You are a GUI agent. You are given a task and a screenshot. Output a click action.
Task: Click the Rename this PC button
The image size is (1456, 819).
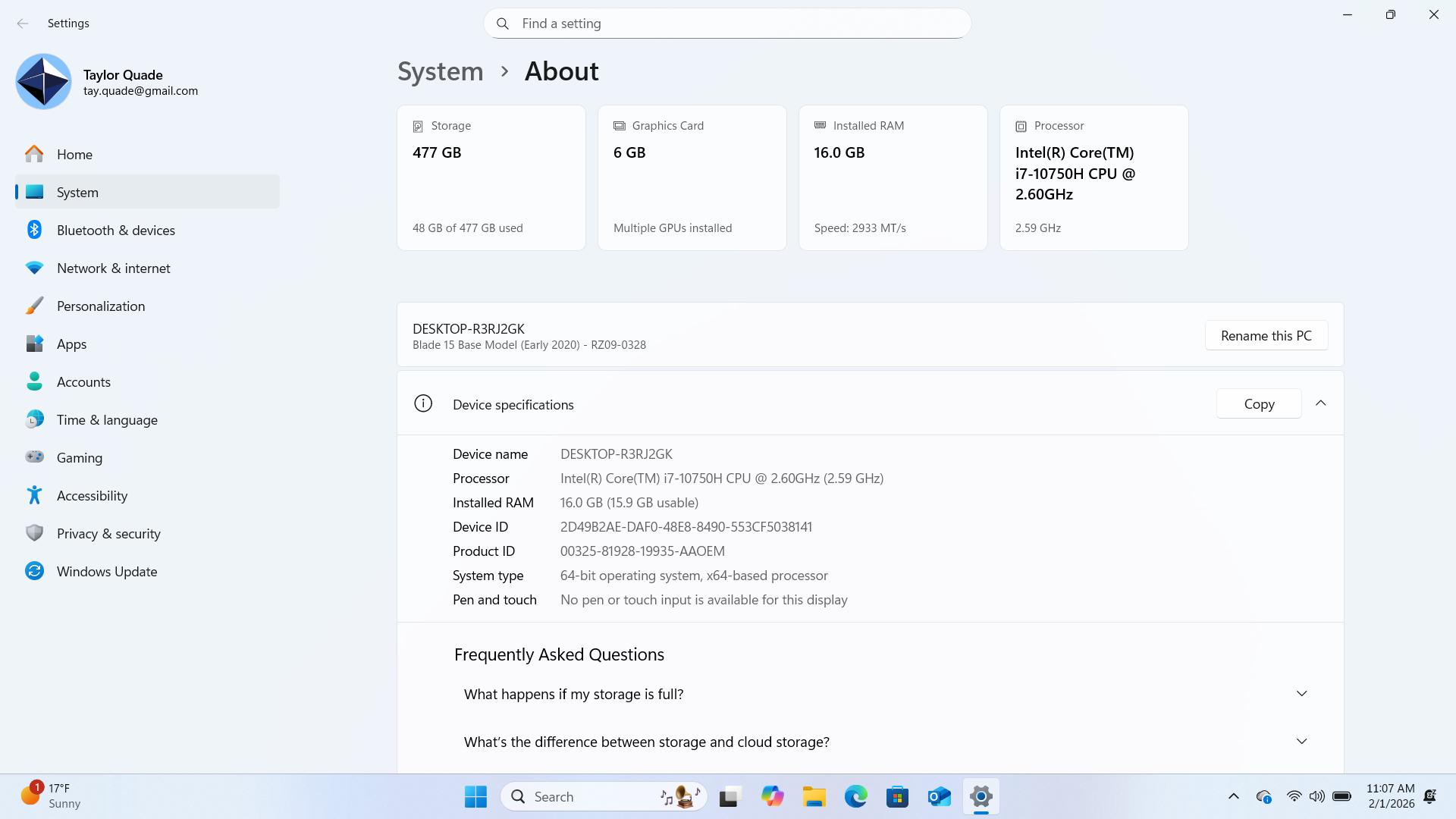(1266, 336)
